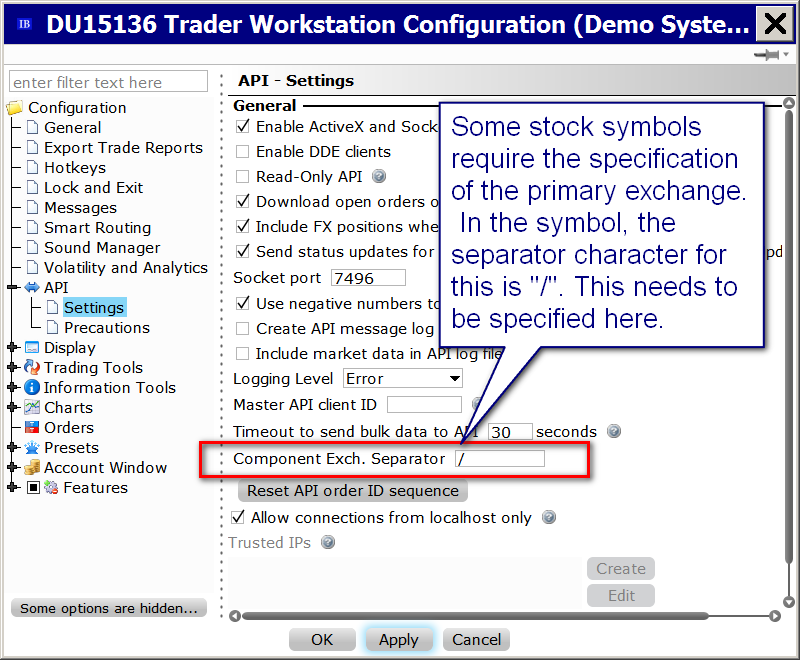Click the Edit trusted IP button
Screen dimensions: 800x660
[x=621, y=595]
